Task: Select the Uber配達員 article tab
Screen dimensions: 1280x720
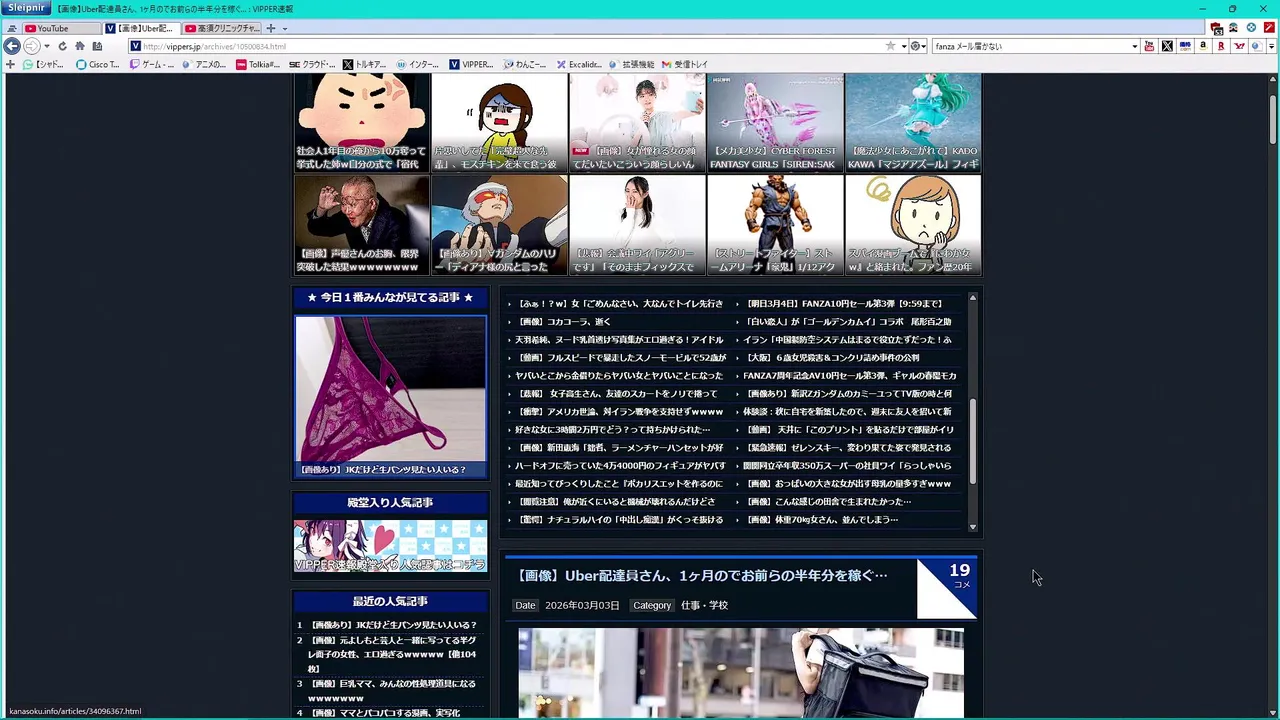Action: pyautogui.click(x=140, y=28)
